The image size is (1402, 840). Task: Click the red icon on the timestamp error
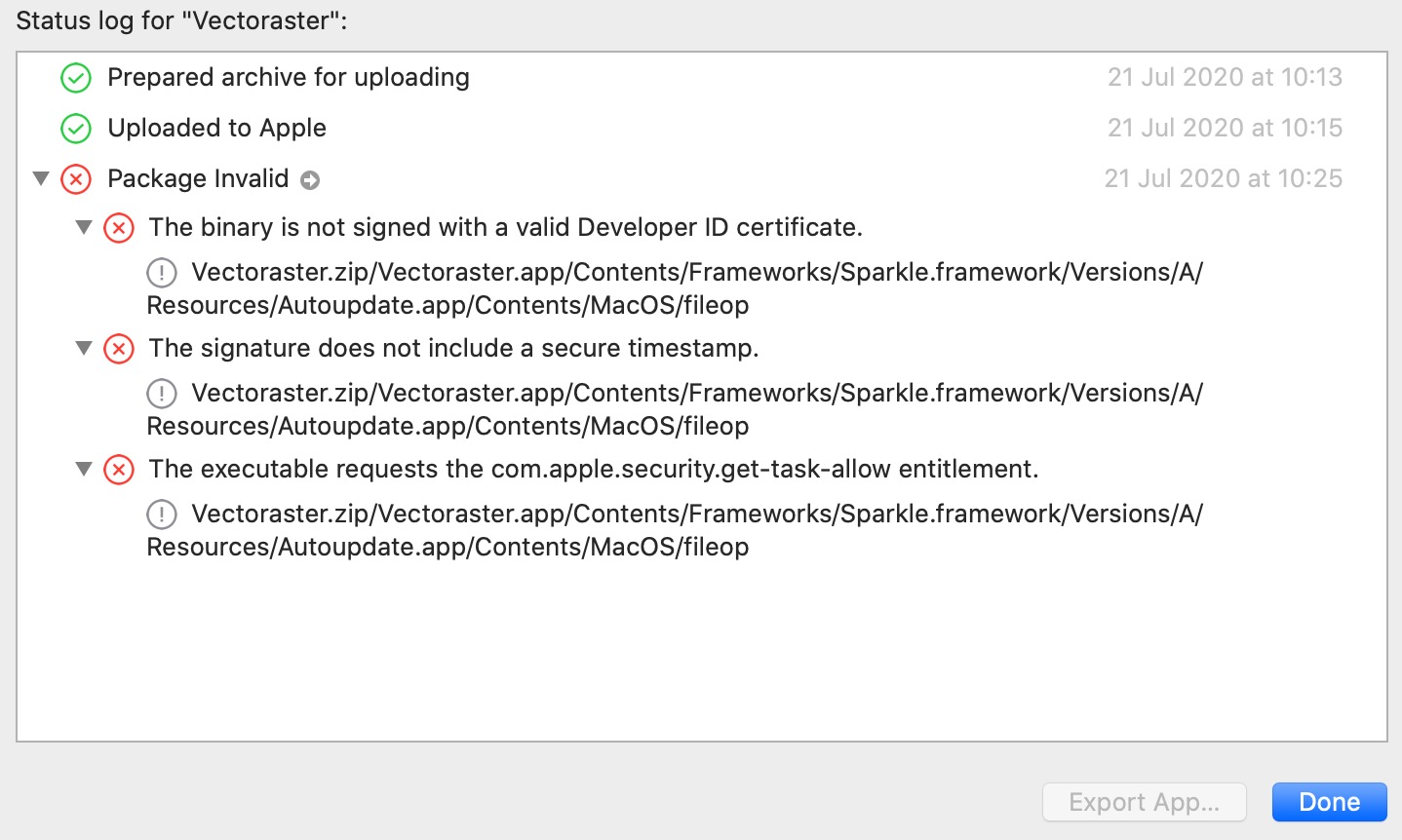(x=118, y=349)
